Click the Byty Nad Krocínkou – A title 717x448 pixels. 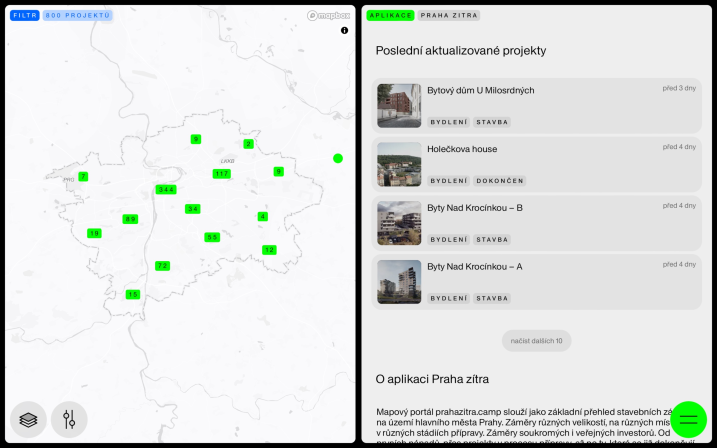point(475,267)
